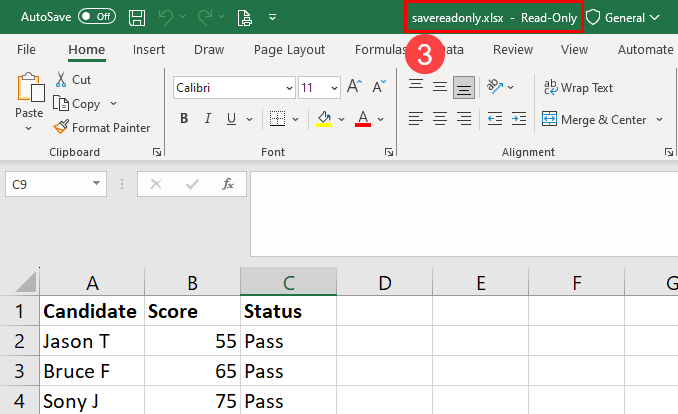Expand the Paste options arrow
The width and height of the screenshot is (678, 414).
click(x=29, y=128)
